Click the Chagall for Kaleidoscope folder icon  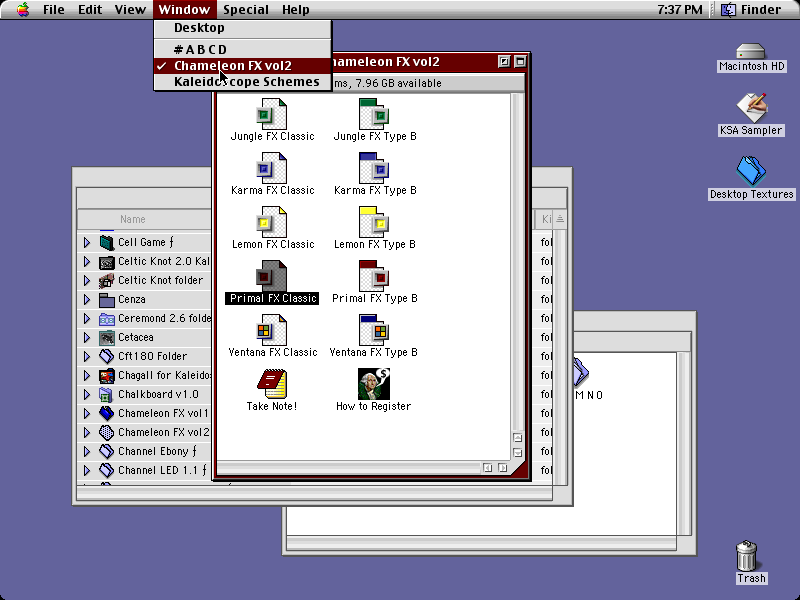tap(107, 376)
